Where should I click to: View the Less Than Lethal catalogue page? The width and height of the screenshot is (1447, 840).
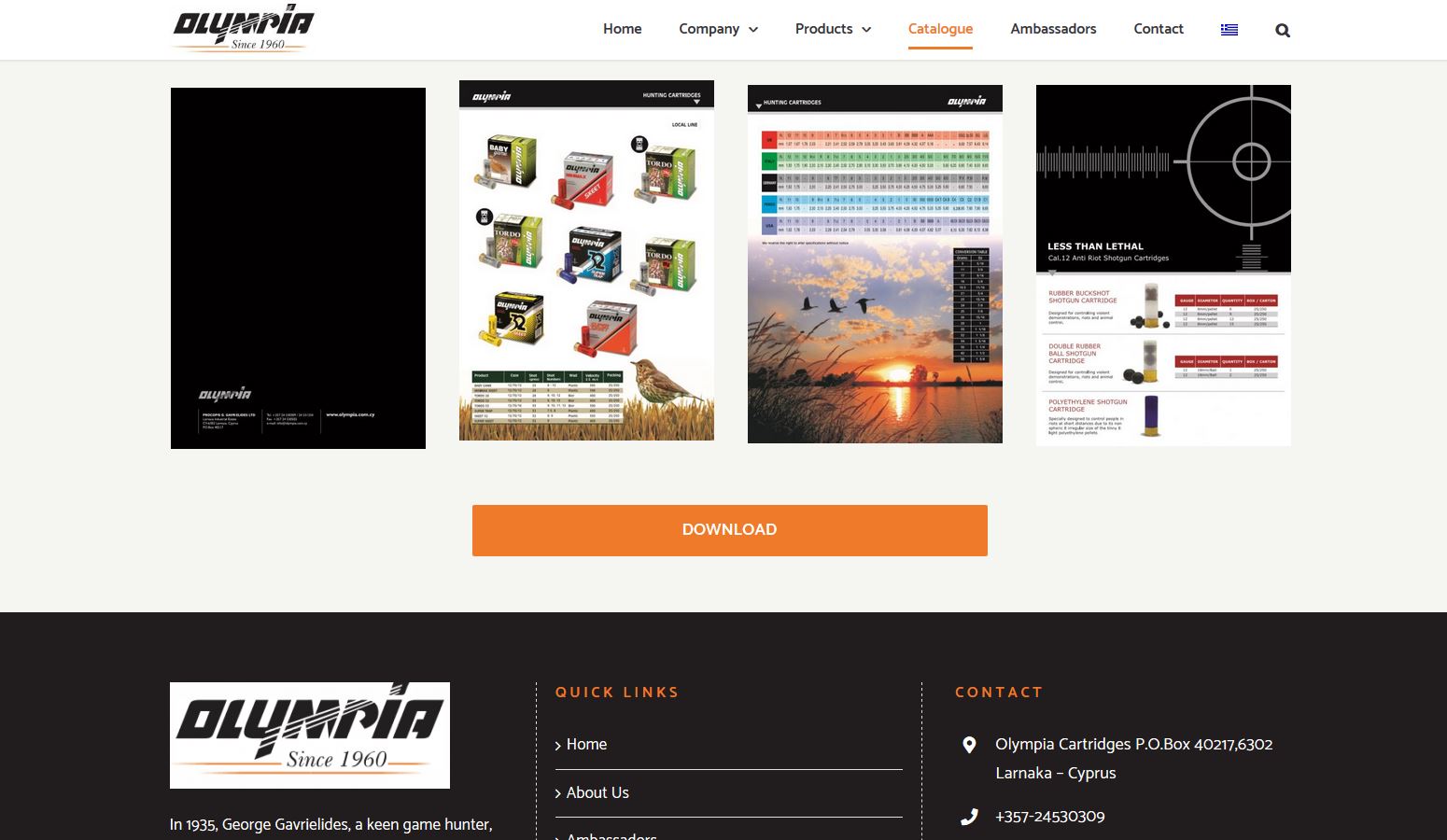tap(1163, 265)
